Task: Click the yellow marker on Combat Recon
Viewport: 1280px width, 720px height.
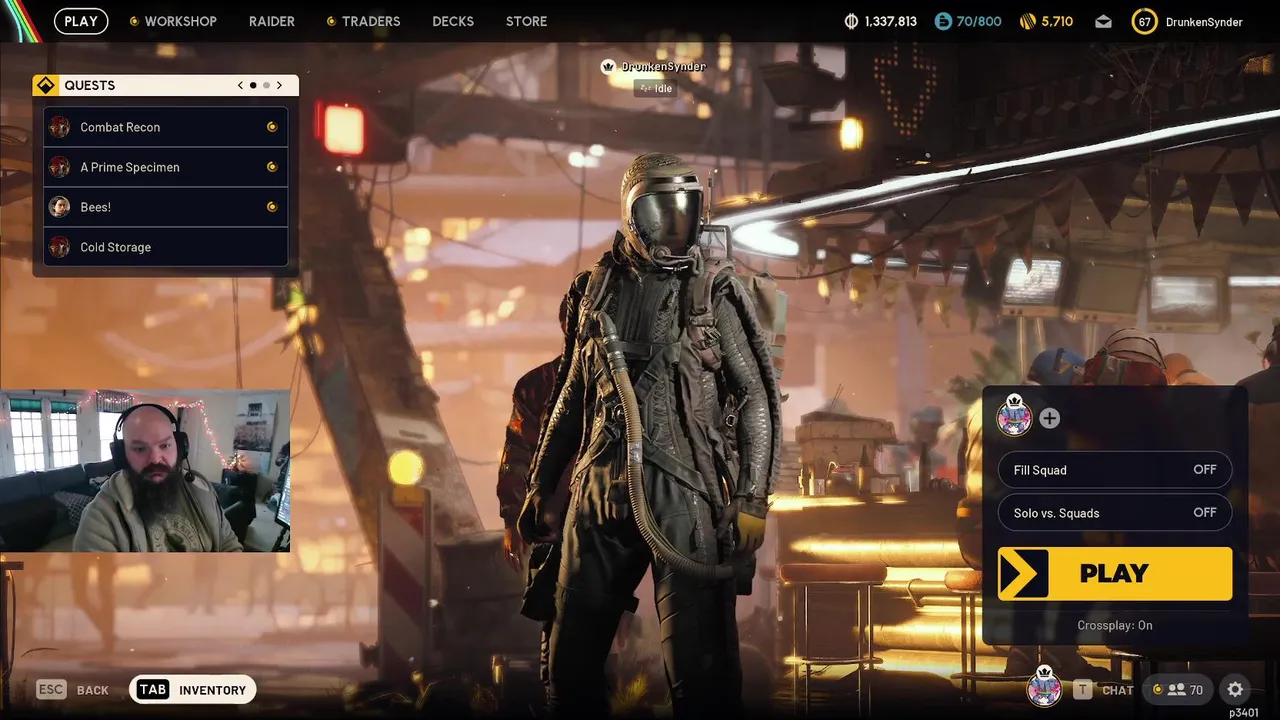Action: [x=271, y=127]
